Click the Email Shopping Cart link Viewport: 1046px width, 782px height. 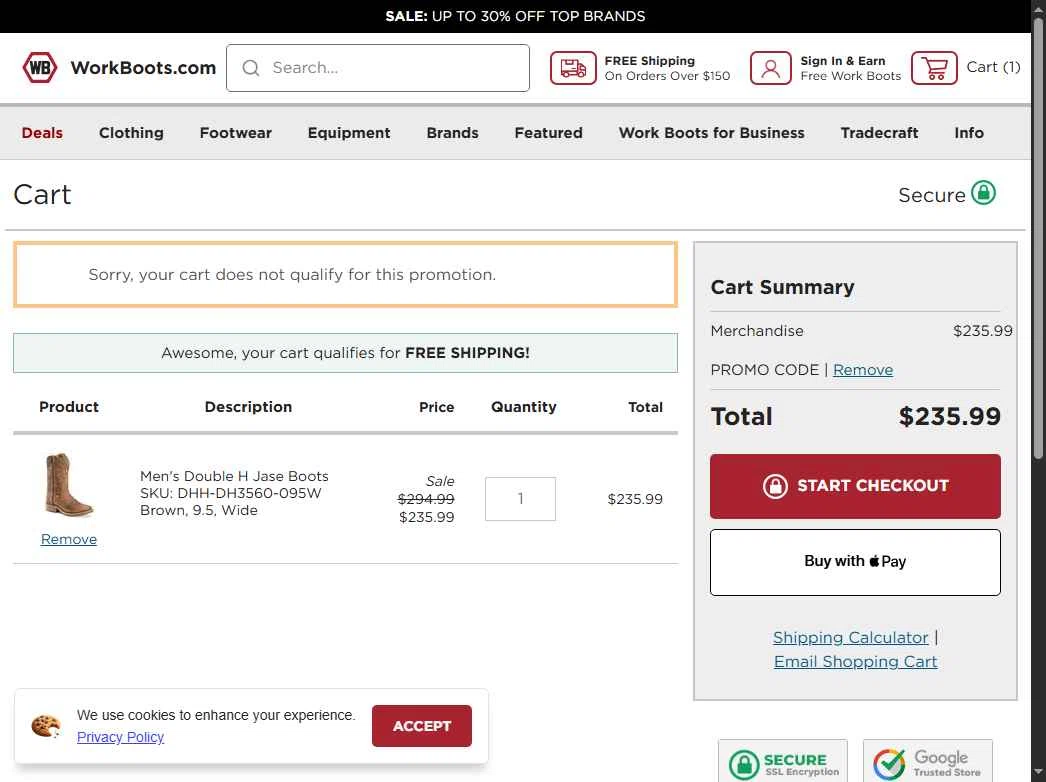tap(855, 661)
